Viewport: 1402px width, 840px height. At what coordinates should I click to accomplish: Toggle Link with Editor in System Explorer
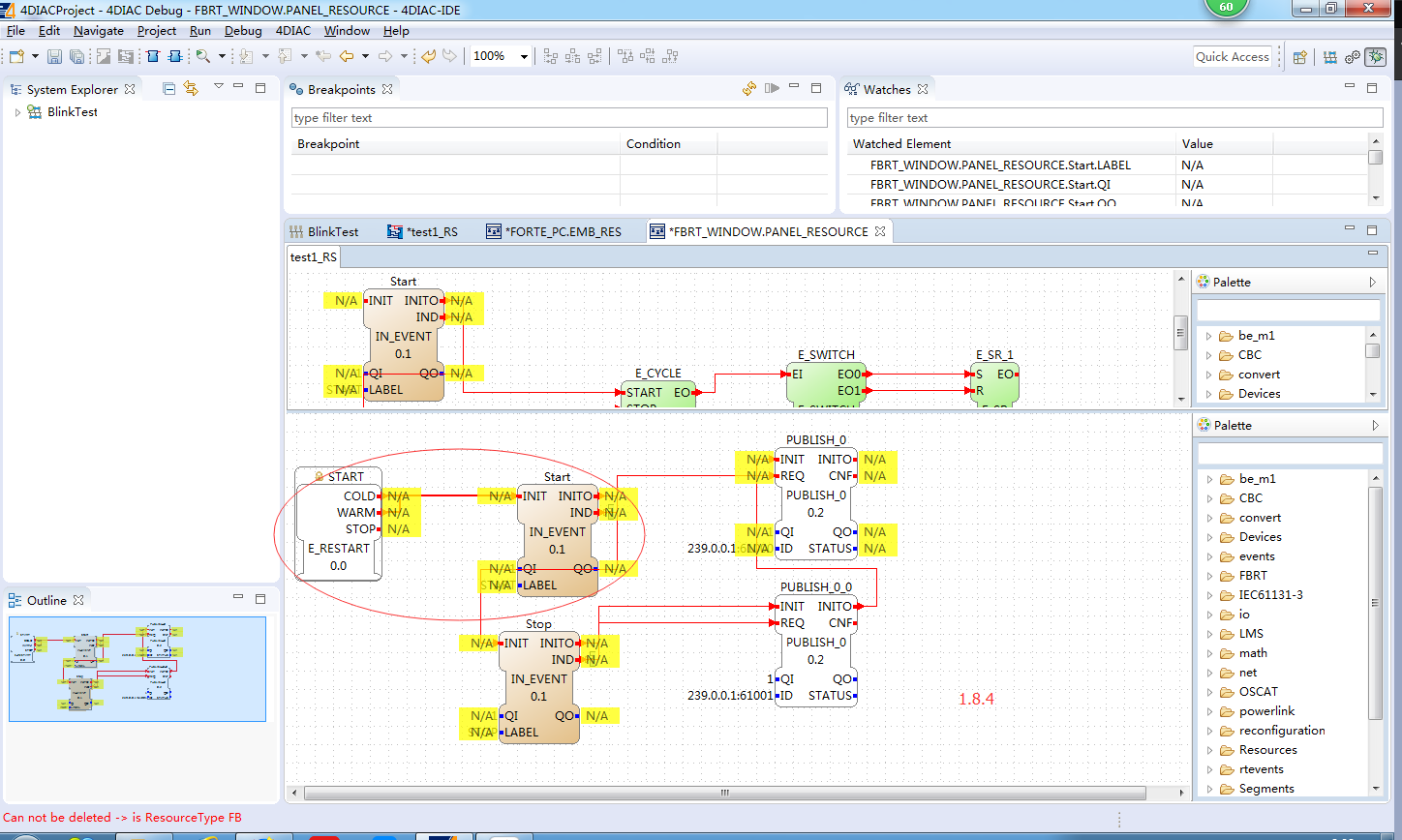coord(191,88)
